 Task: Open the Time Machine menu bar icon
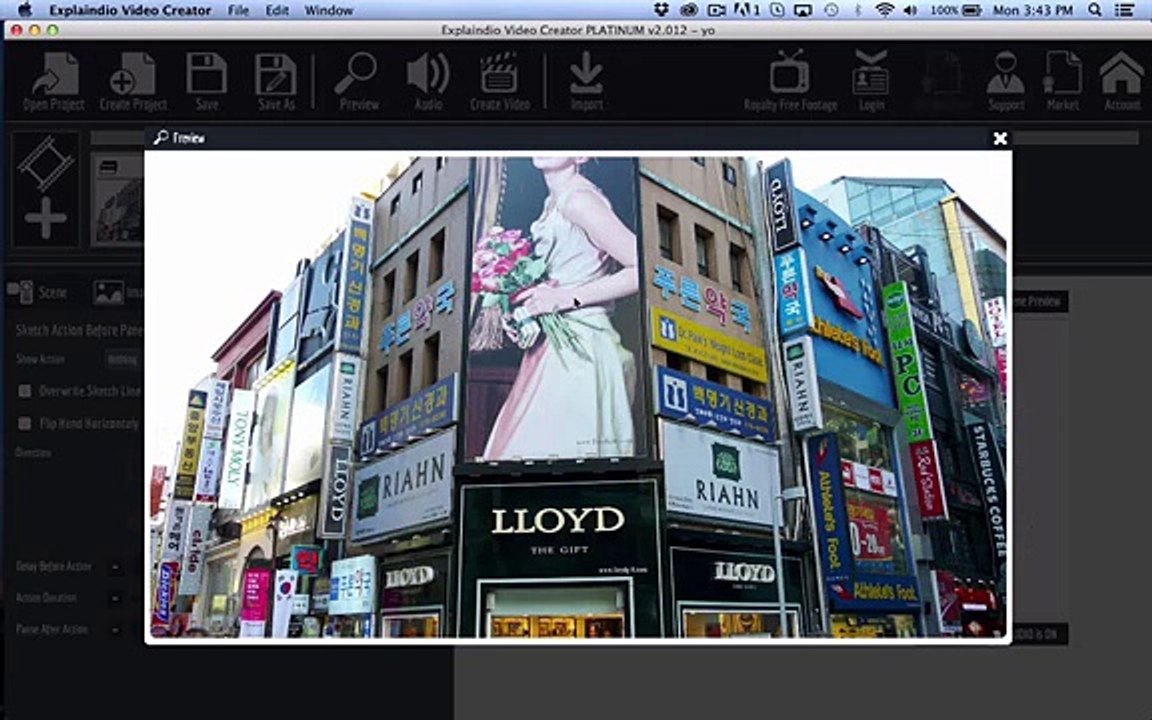(831, 10)
